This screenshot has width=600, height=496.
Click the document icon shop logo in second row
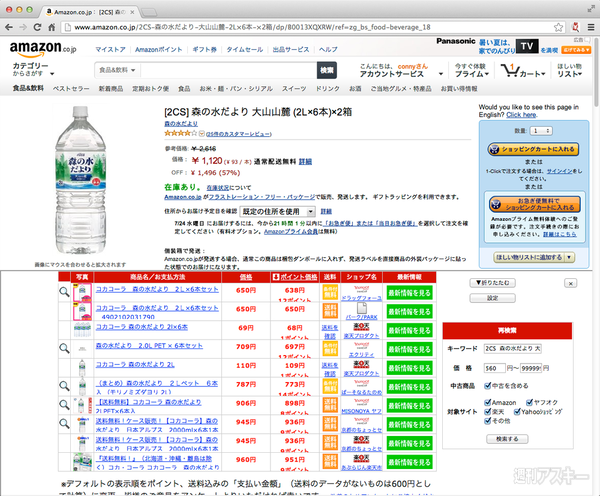362,308
